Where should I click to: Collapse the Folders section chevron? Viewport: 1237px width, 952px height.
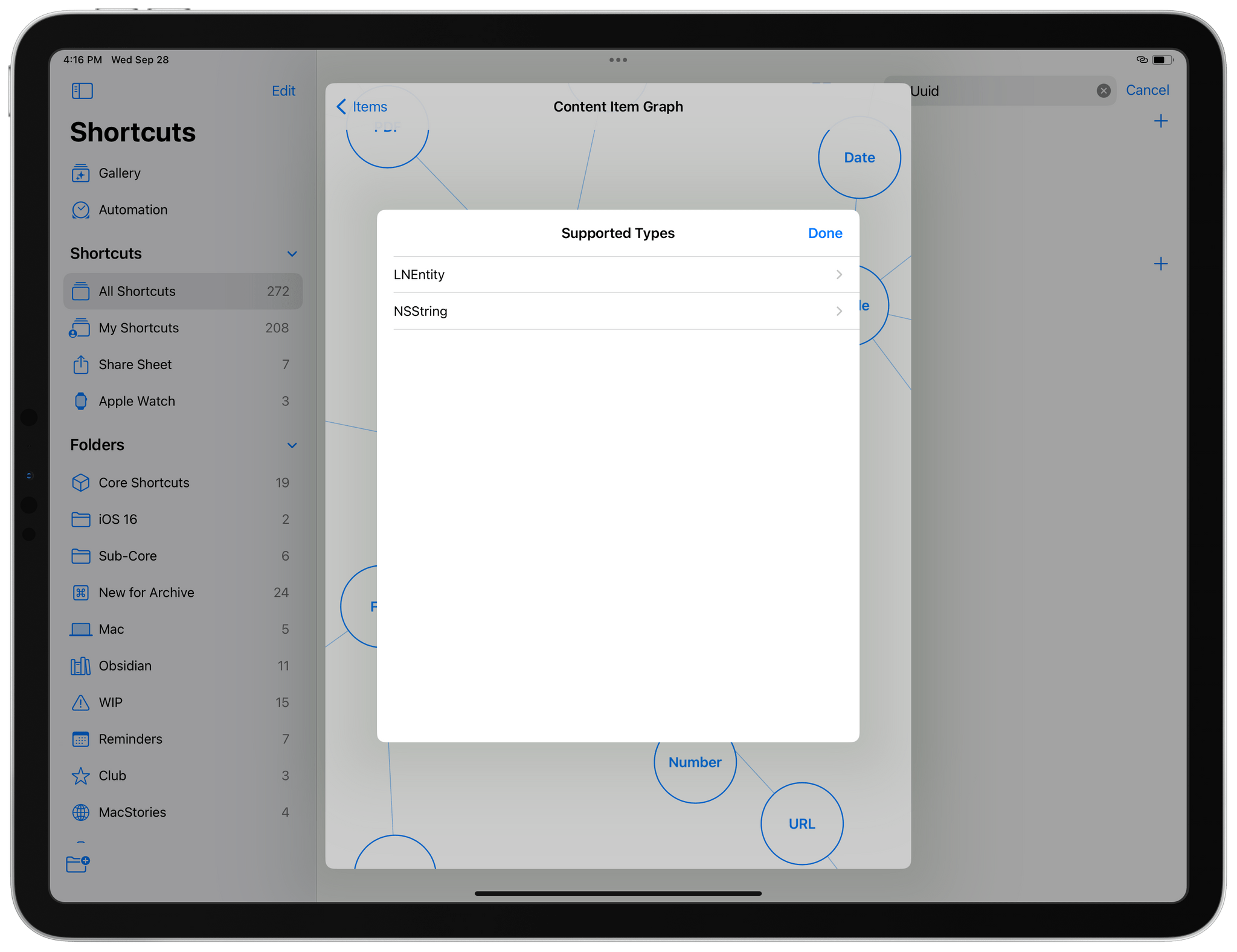pos(292,445)
